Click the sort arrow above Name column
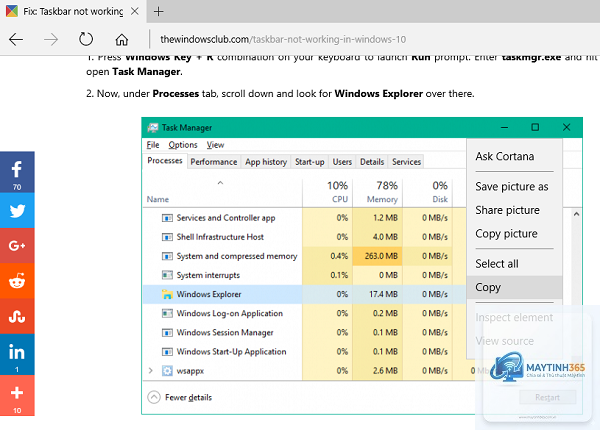 [x=220, y=183]
